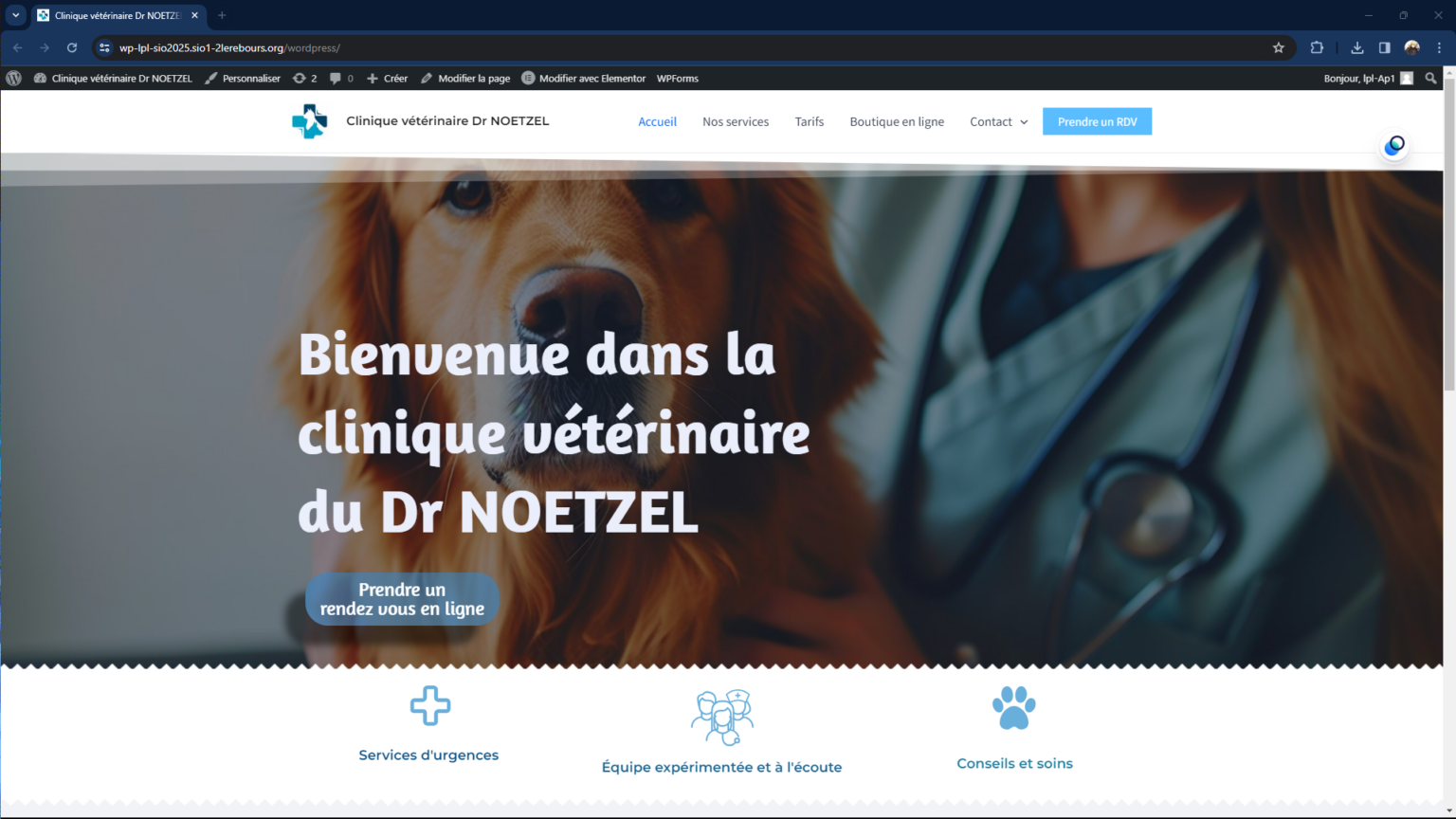
Task: Open the tab search dropdown arrow
Action: pos(15,15)
